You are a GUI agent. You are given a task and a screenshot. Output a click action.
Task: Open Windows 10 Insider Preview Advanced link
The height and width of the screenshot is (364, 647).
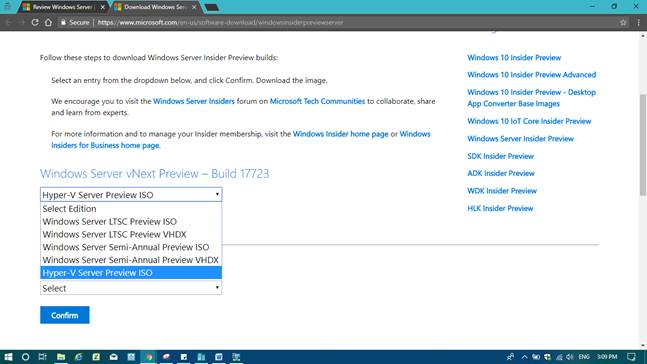point(531,75)
